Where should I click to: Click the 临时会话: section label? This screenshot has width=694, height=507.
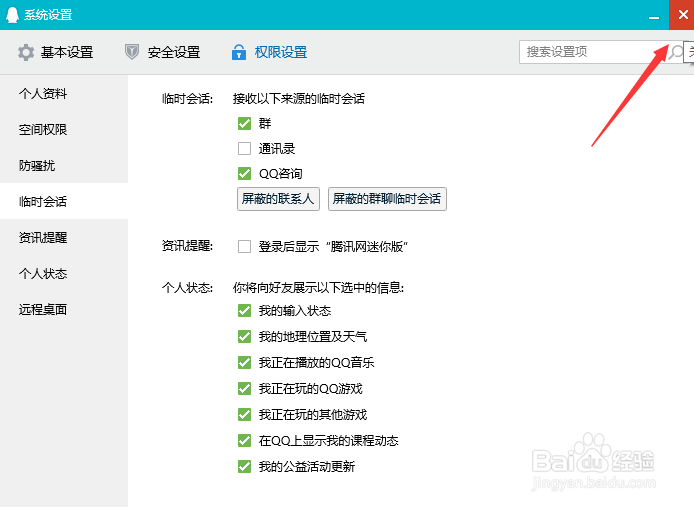187,99
